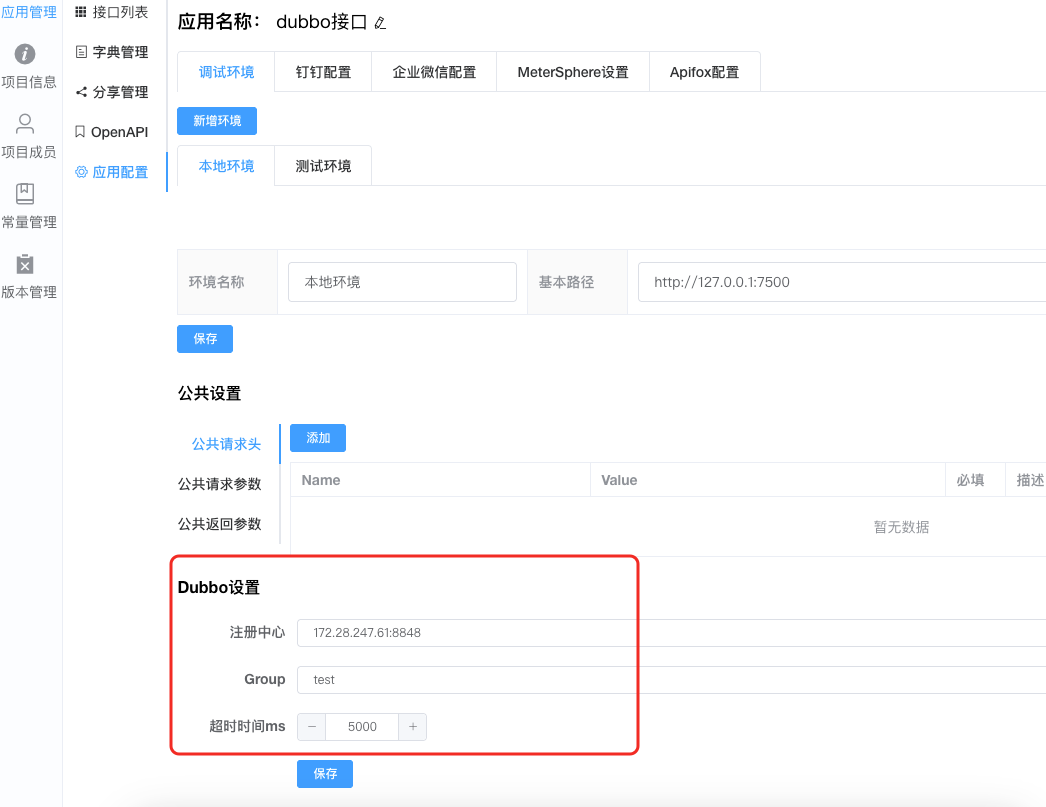Click the 基本路径 URL input field
This screenshot has height=807, width=1046.
pos(840,282)
